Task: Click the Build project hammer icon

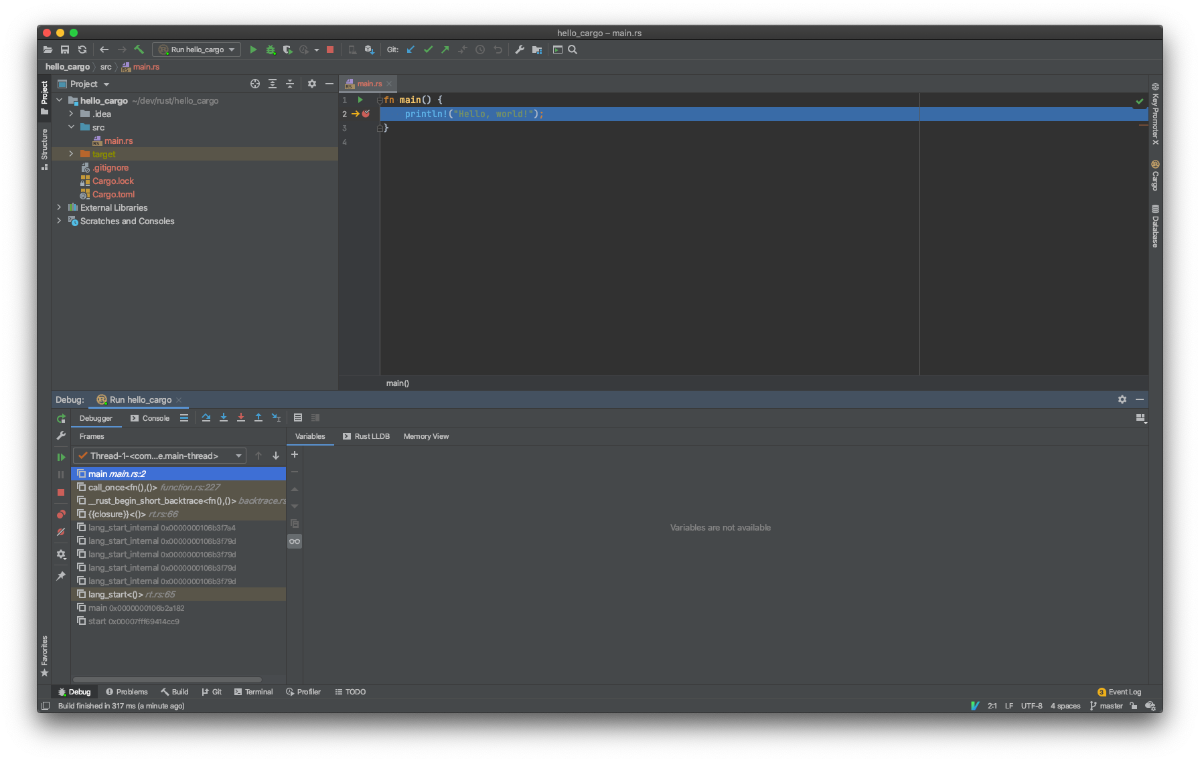Action: point(138,49)
